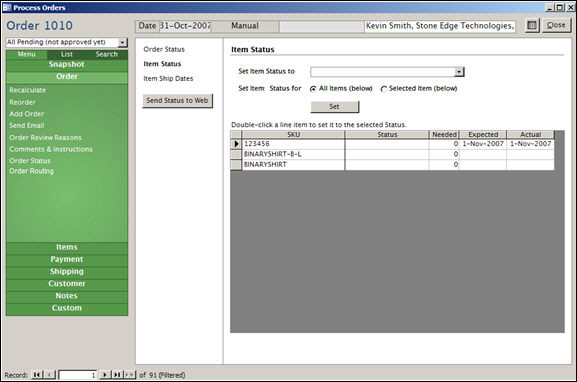Click Actual date 1-Nov-2007 cell
The width and height of the screenshot is (577, 382).
coord(530,144)
